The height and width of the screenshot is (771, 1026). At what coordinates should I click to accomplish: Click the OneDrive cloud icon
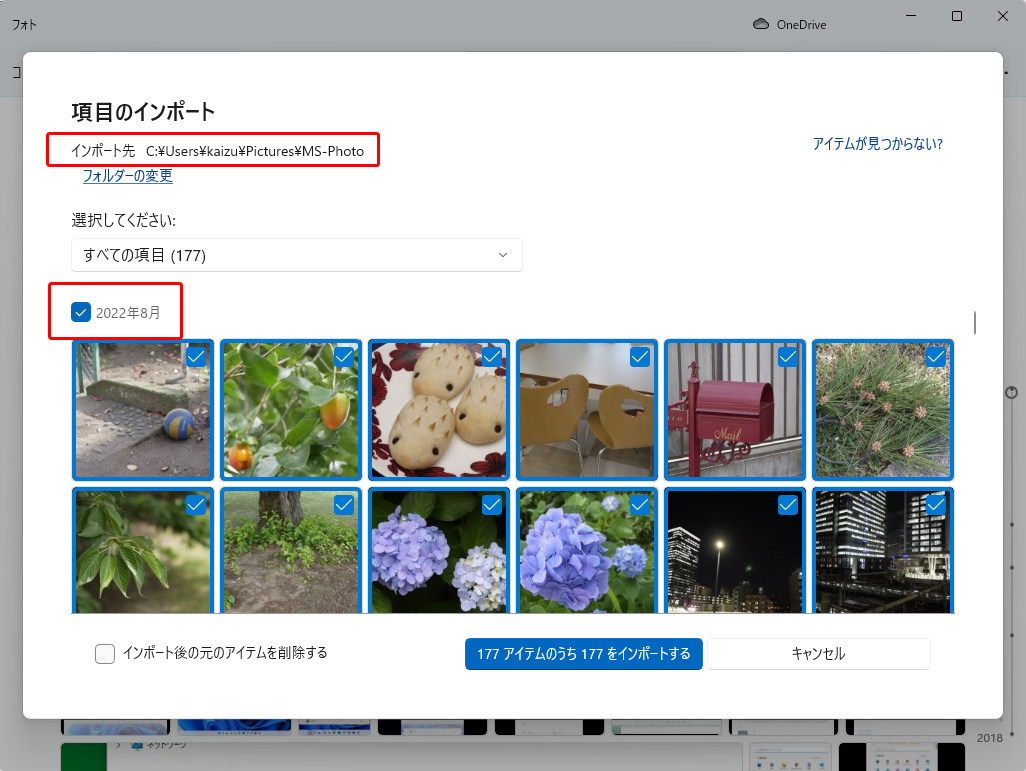tap(760, 24)
